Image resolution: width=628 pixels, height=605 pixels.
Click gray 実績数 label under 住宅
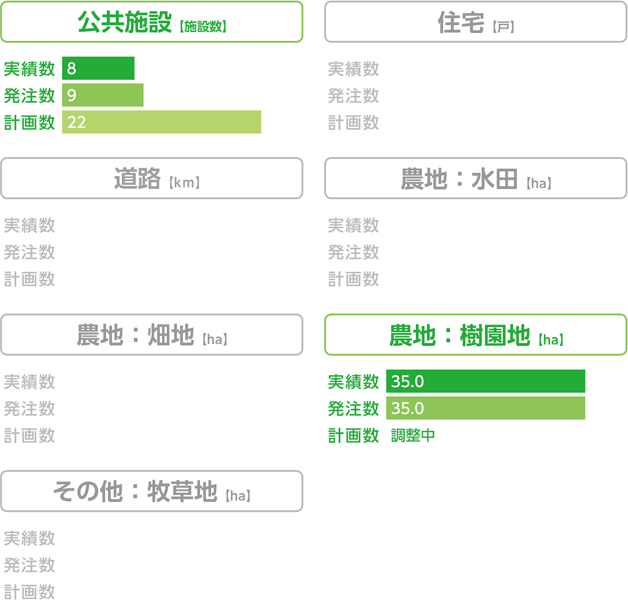point(353,69)
